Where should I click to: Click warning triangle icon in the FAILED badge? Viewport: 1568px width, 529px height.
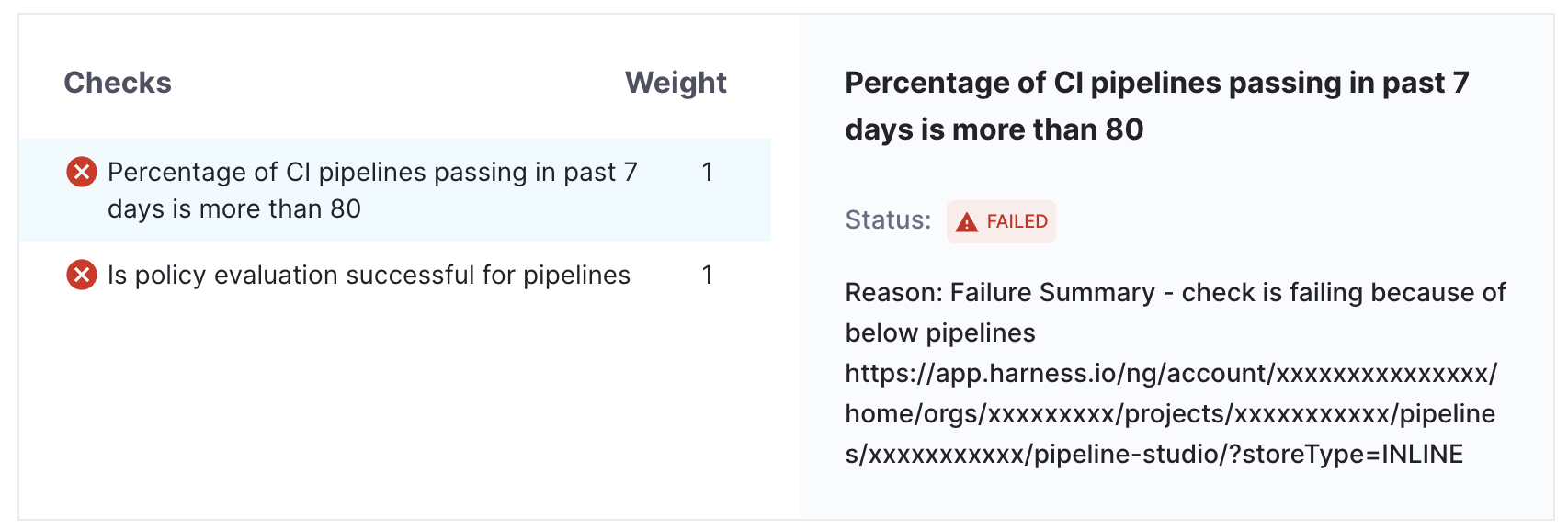[966, 222]
